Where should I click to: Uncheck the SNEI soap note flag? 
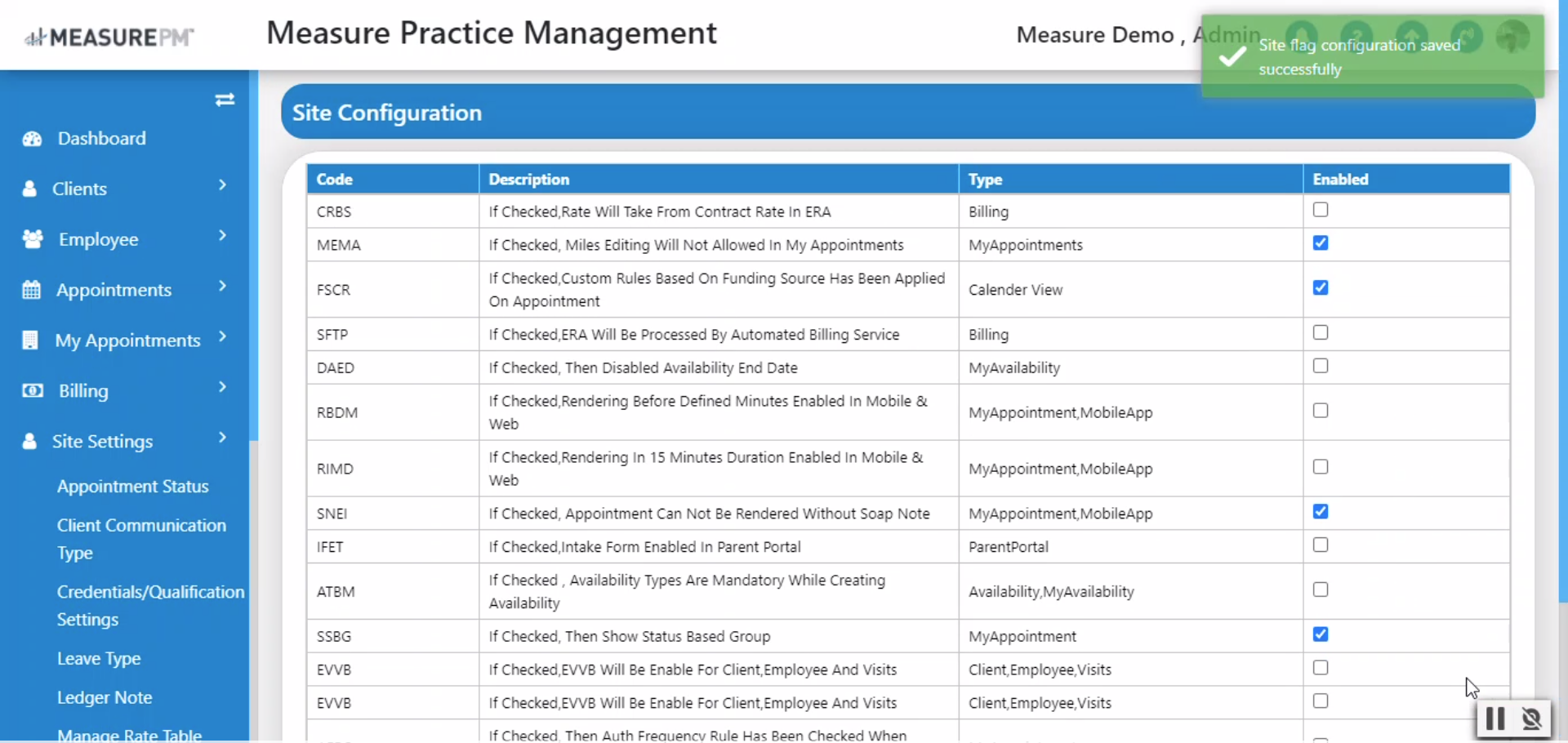[1321, 512]
